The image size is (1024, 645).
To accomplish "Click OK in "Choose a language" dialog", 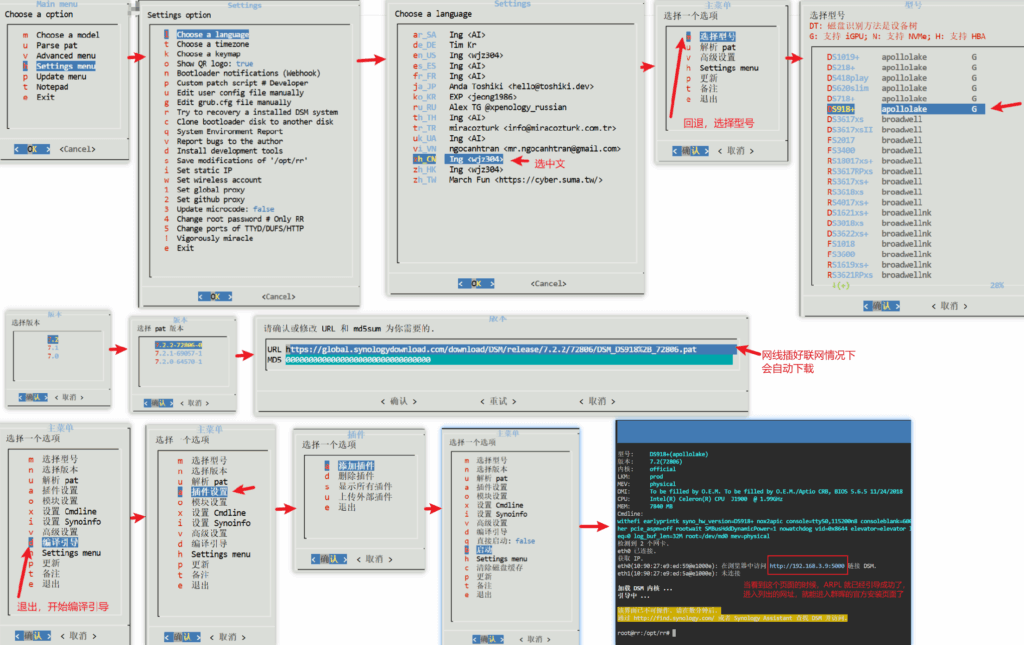I will (x=476, y=283).
